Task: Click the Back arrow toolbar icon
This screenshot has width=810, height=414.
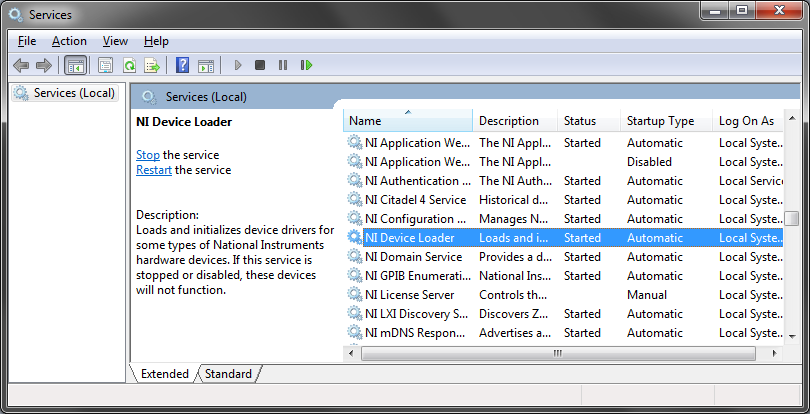Action: click(x=21, y=65)
